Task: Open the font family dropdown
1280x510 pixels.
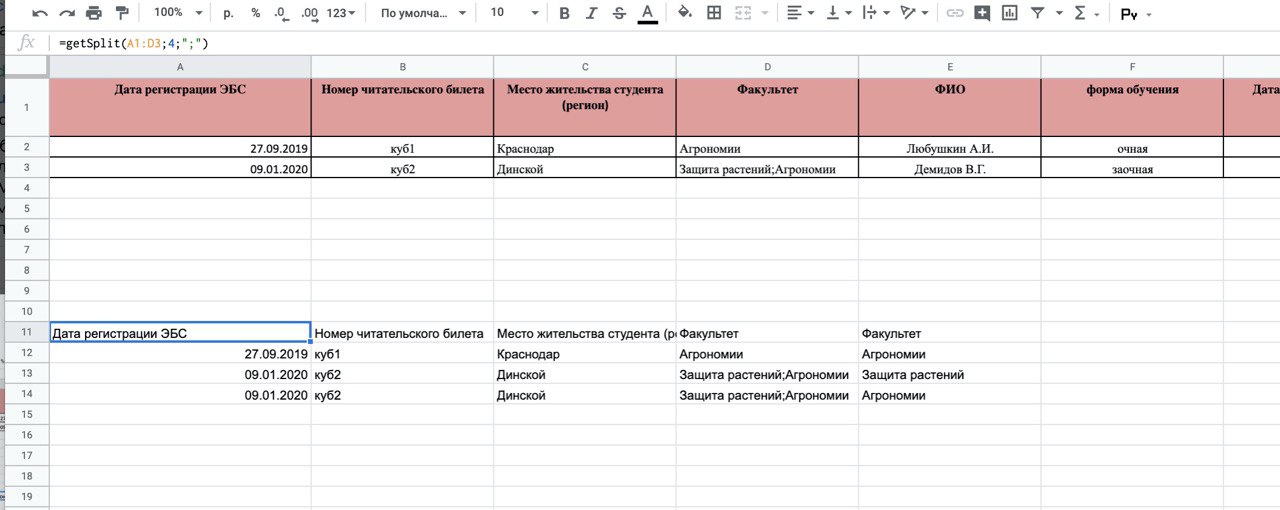Action: point(423,13)
